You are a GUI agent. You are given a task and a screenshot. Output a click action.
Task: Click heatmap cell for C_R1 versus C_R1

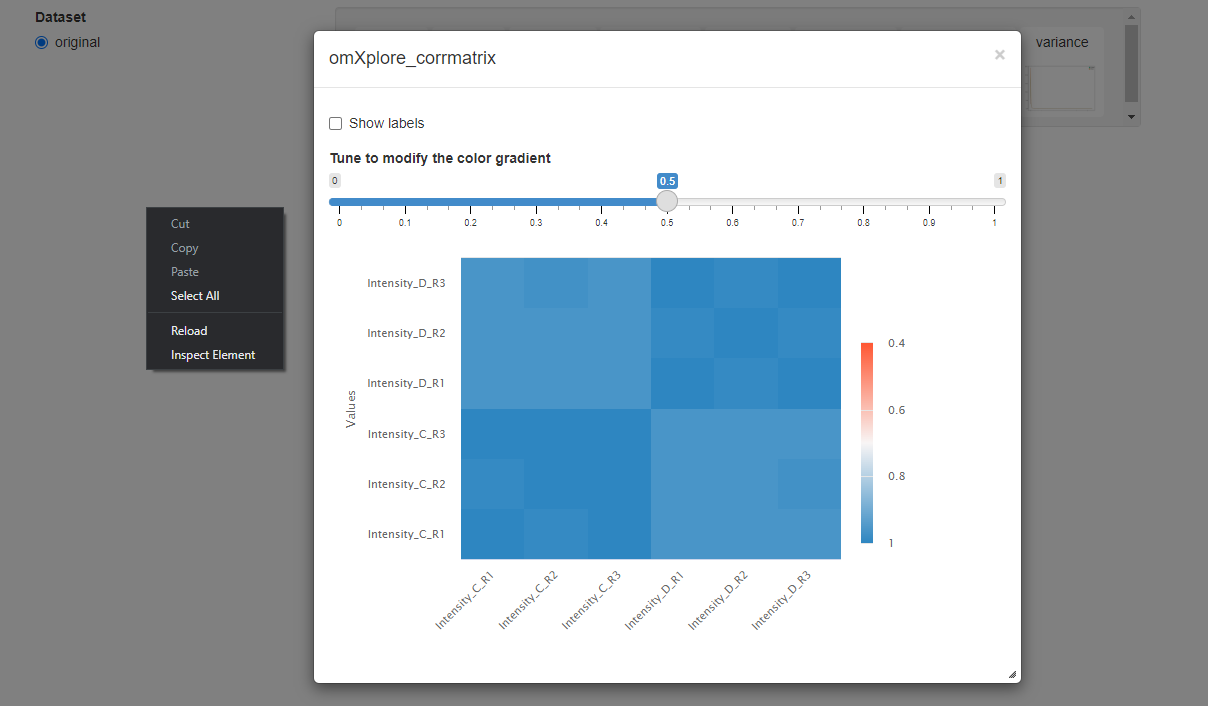point(492,534)
